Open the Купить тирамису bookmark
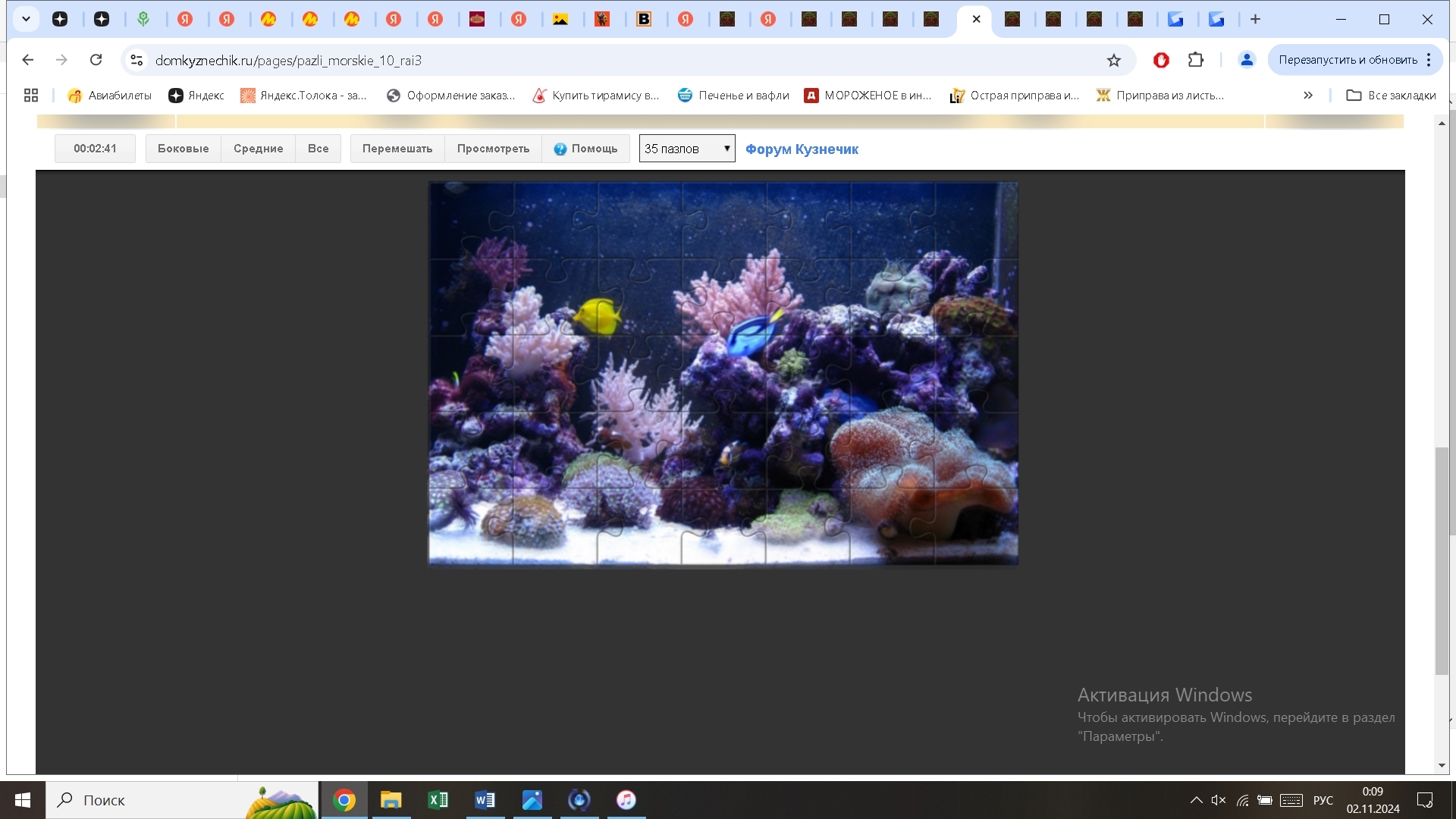 [595, 95]
